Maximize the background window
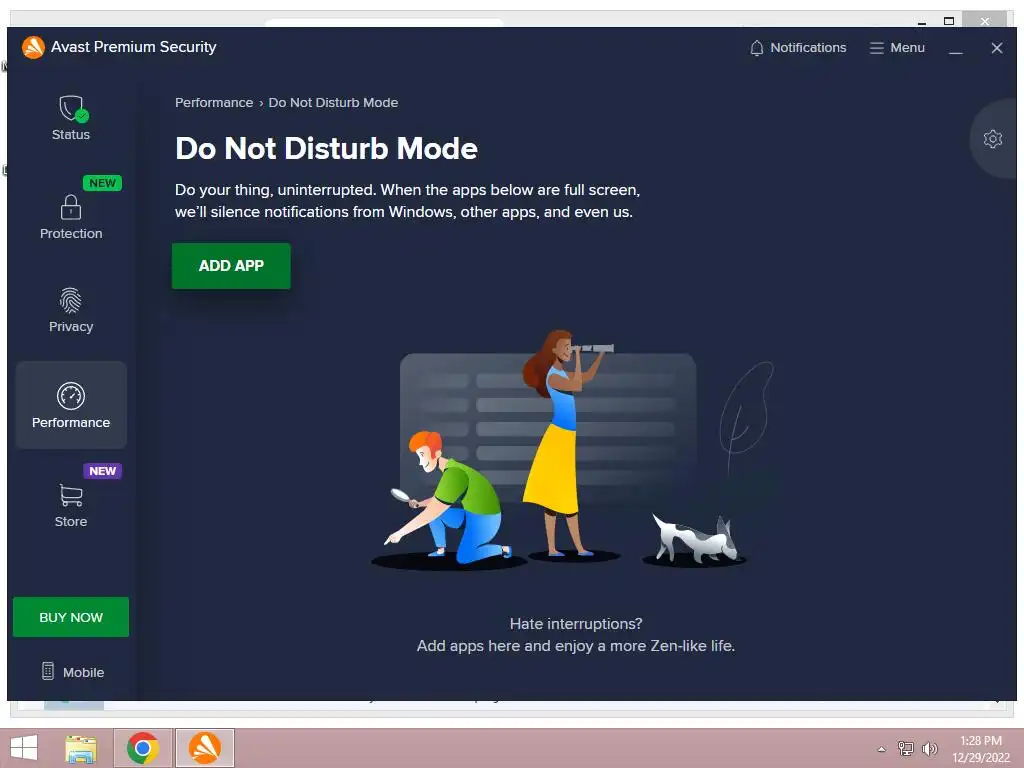 [x=949, y=21]
